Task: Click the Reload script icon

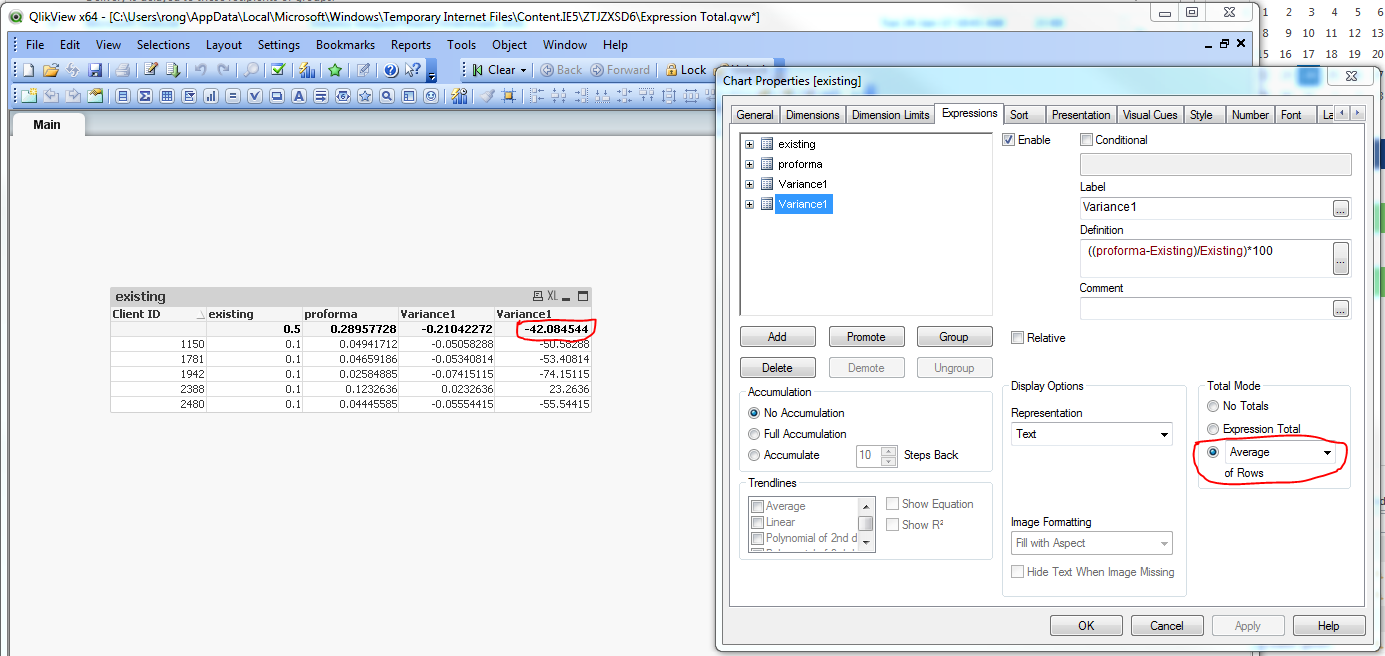Action: point(173,70)
